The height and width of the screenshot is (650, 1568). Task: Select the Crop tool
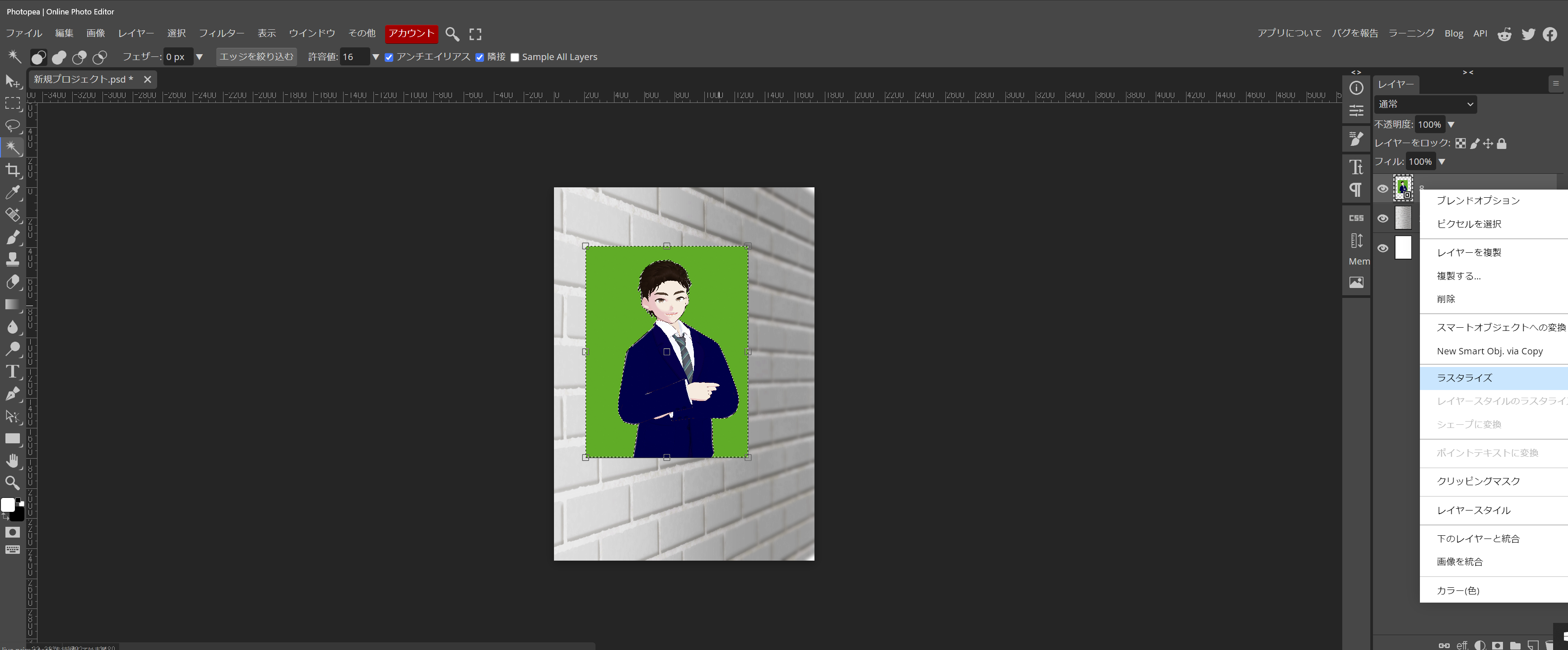(x=12, y=170)
